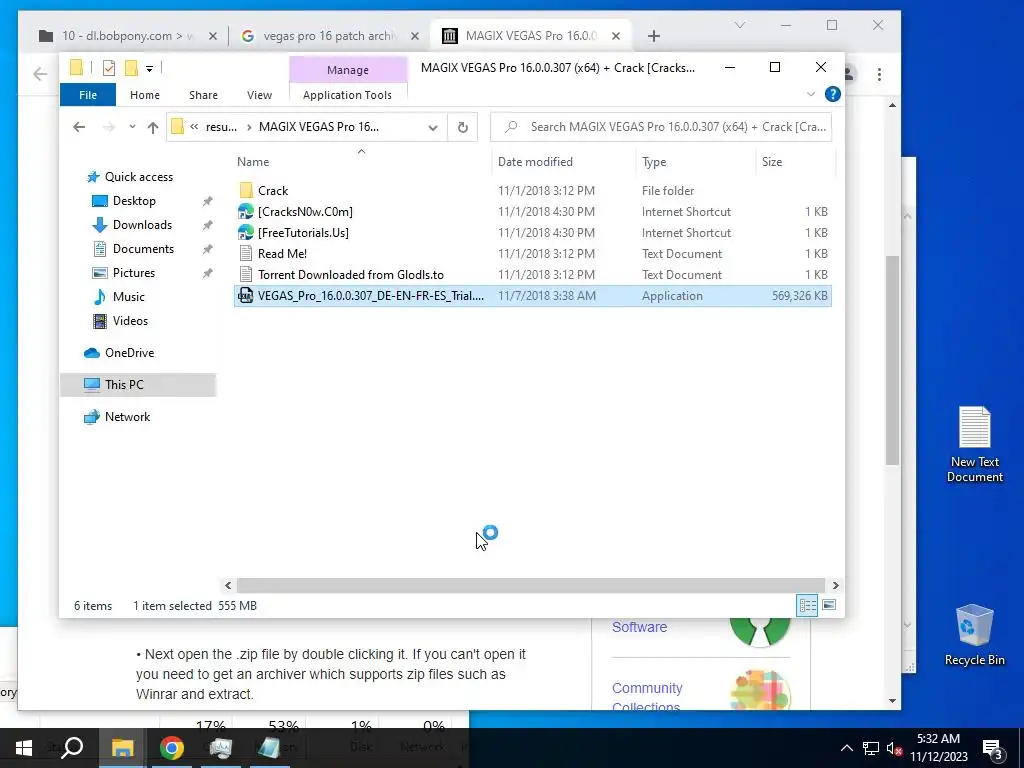Image resolution: width=1024 pixels, height=768 pixels.
Task: Open the Crack folder icon
Action: click(246, 191)
